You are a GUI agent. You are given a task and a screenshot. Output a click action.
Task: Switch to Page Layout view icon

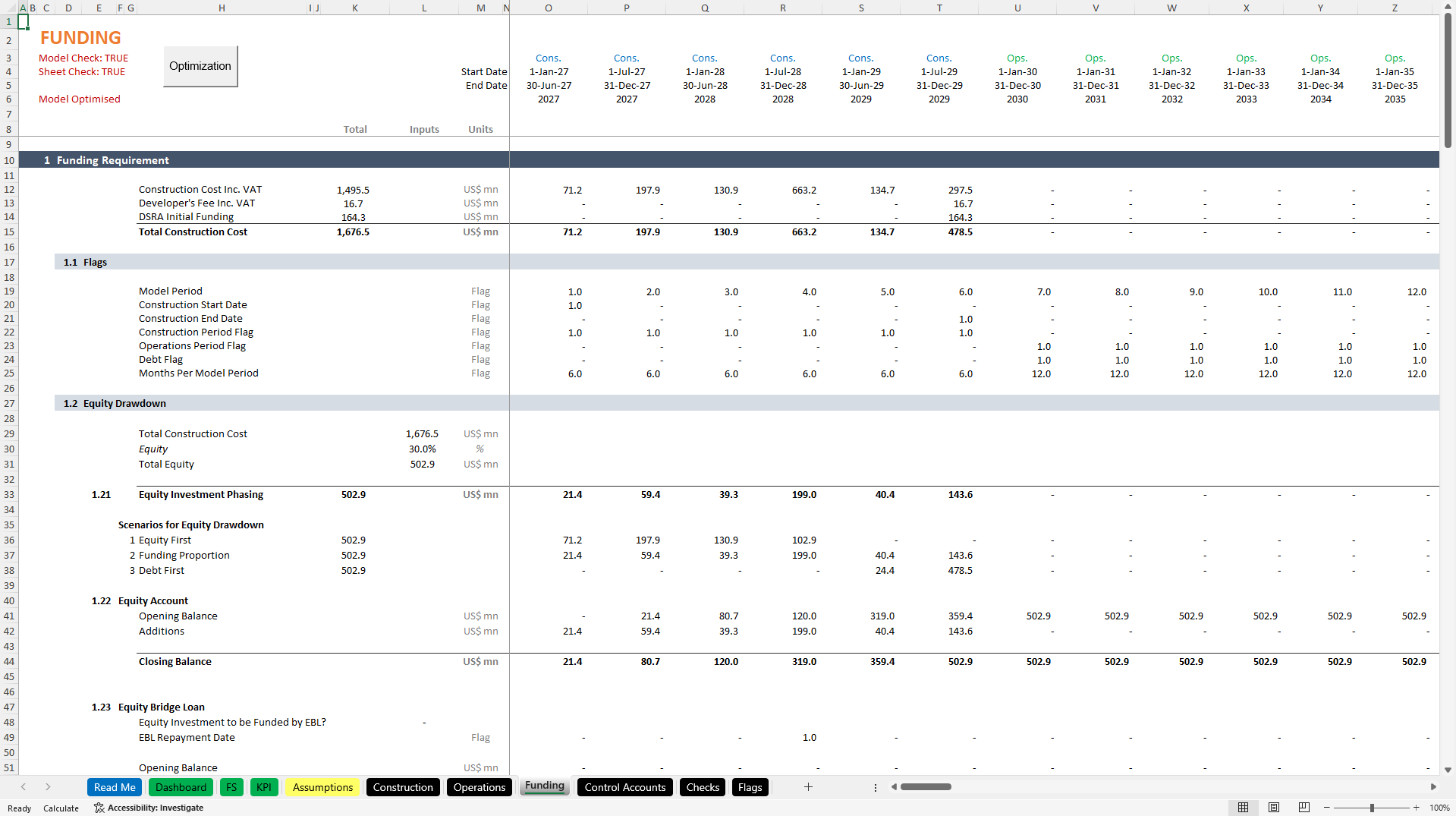[x=1274, y=808]
